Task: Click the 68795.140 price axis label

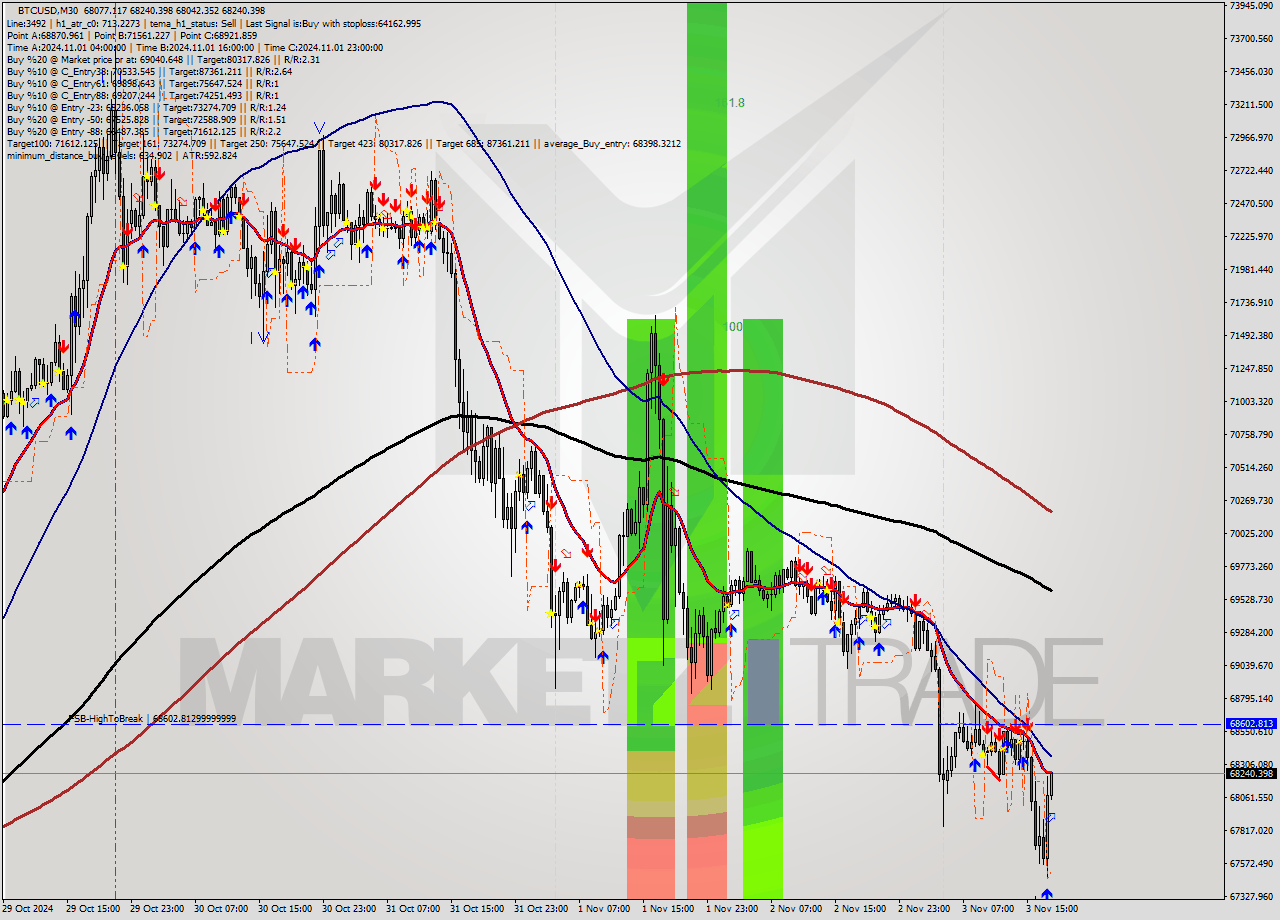Action: pyautogui.click(x=1253, y=698)
